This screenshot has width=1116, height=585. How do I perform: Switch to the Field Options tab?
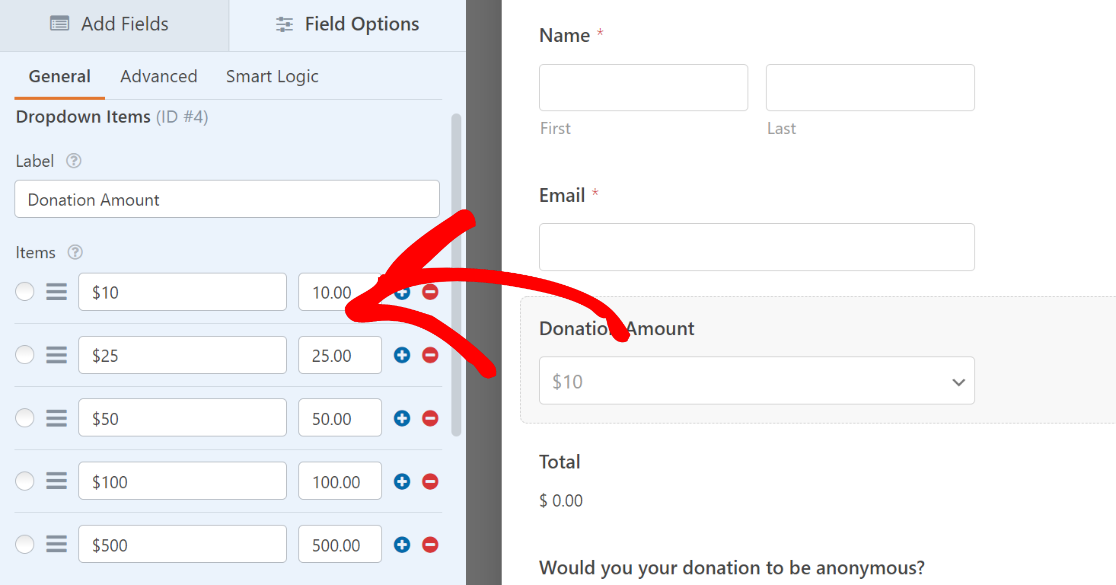(x=347, y=25)
